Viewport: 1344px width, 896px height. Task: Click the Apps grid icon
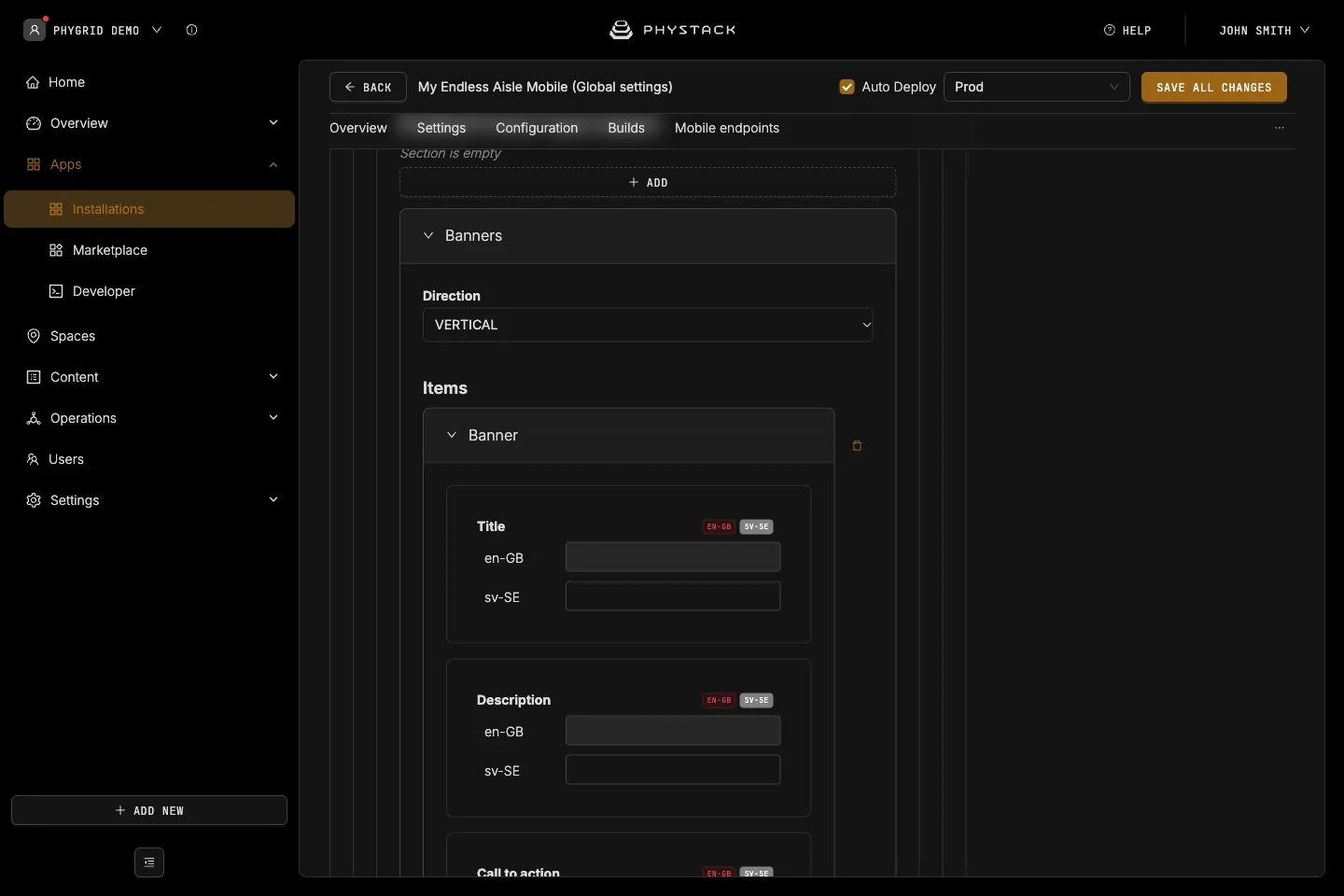pos(34,164)
